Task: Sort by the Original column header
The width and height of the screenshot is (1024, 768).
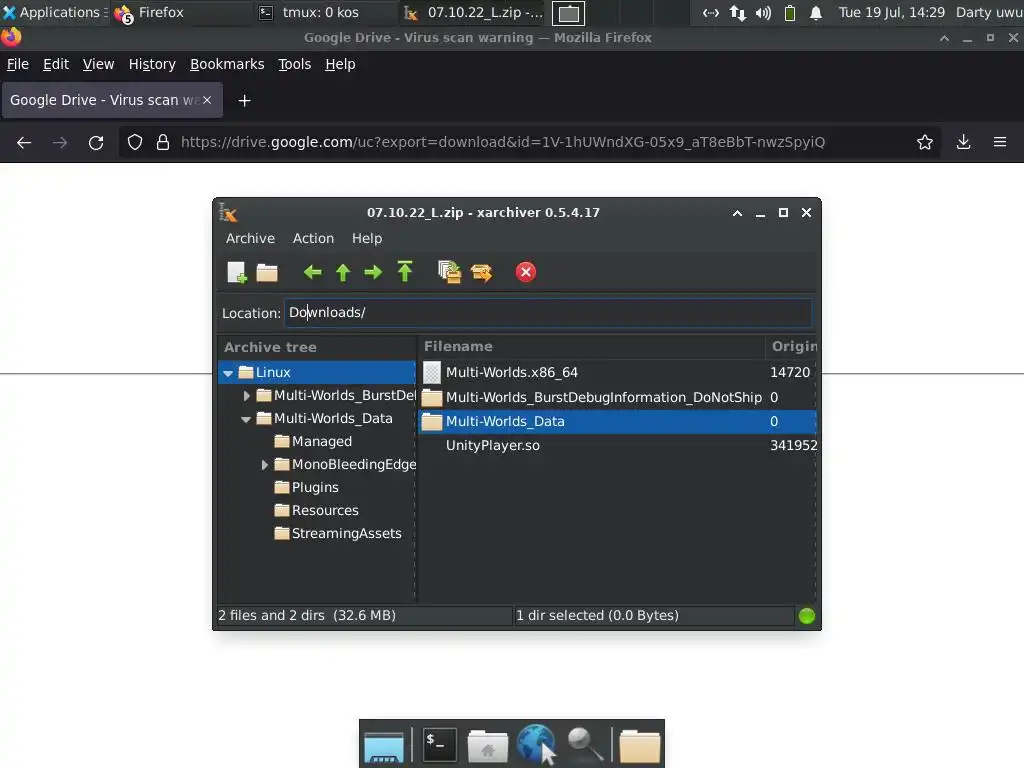Action: point(792,347)
